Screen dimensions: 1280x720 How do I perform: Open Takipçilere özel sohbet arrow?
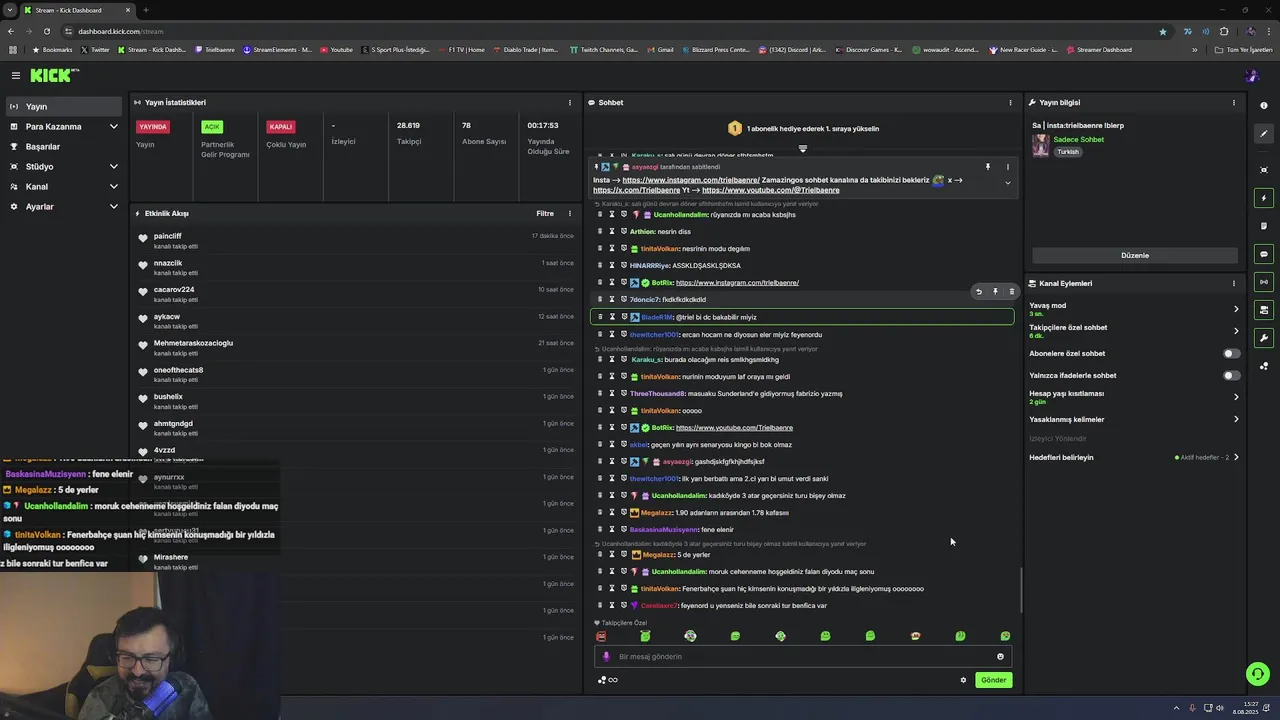click(x=1236, y=331)
